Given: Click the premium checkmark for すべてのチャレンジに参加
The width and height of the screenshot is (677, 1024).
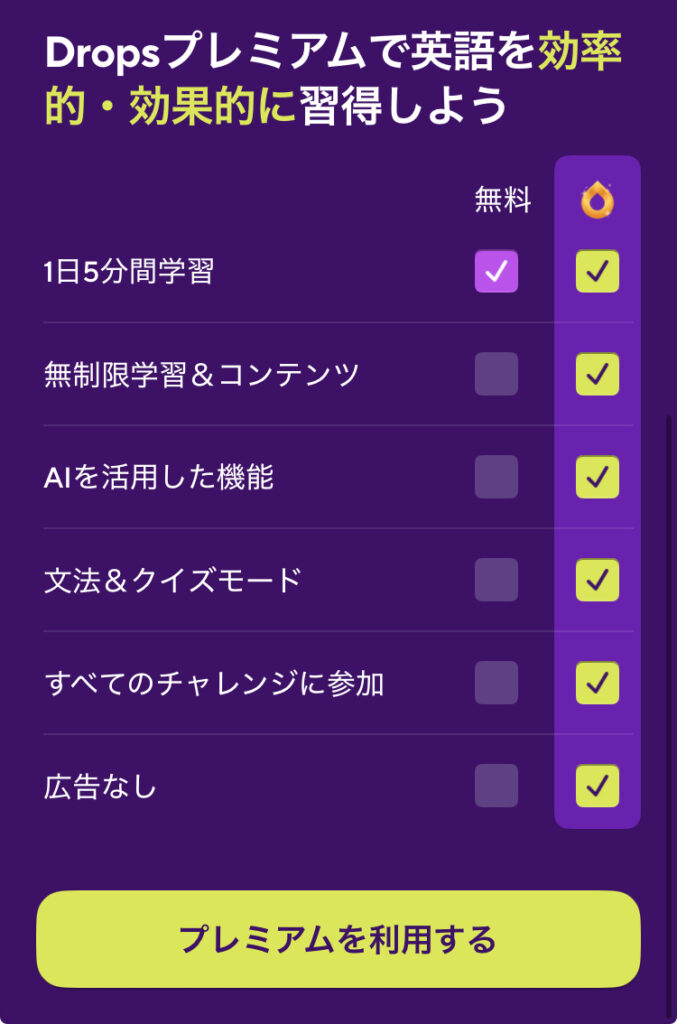Looking at the screenshot, I should (596, 684).
